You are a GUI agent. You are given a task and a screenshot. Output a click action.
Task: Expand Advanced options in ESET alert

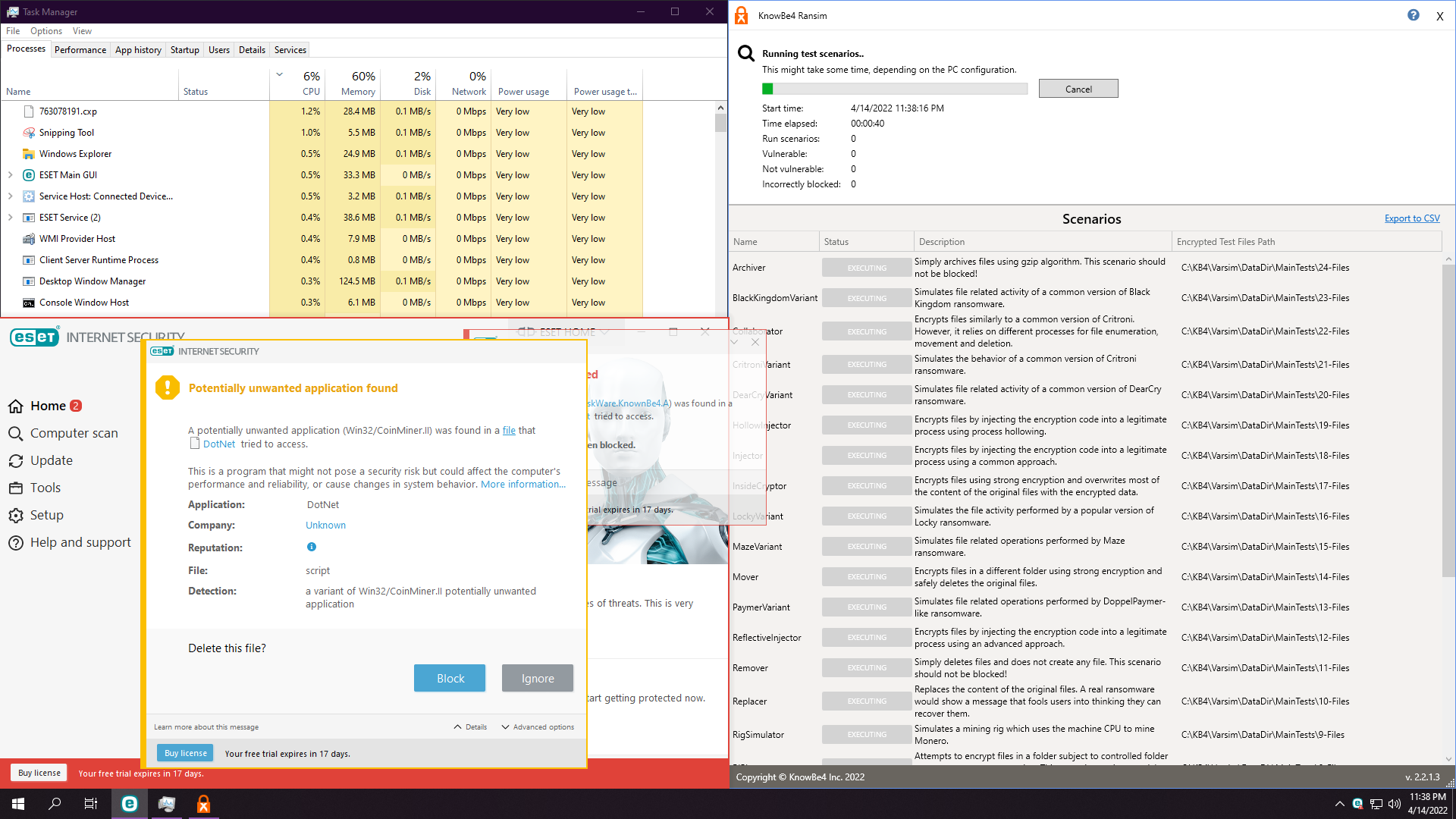coord(538,726)
